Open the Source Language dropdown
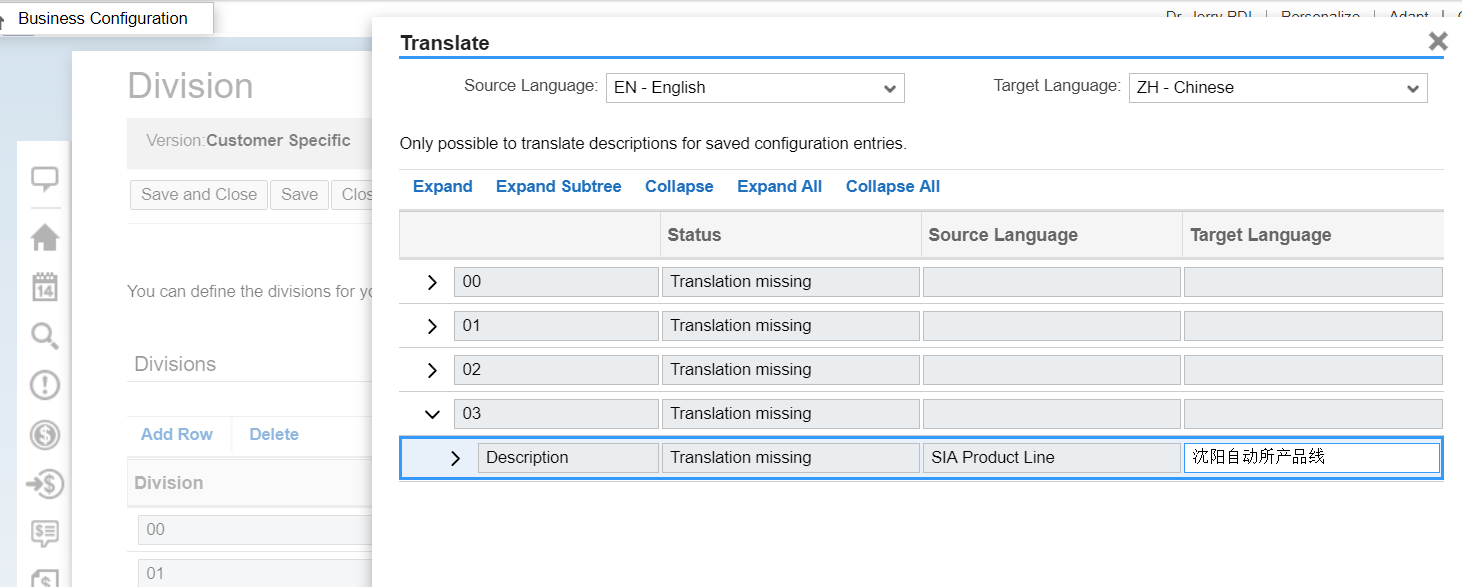The height and width of the screenshot is (587, 1462). point(755,88)
